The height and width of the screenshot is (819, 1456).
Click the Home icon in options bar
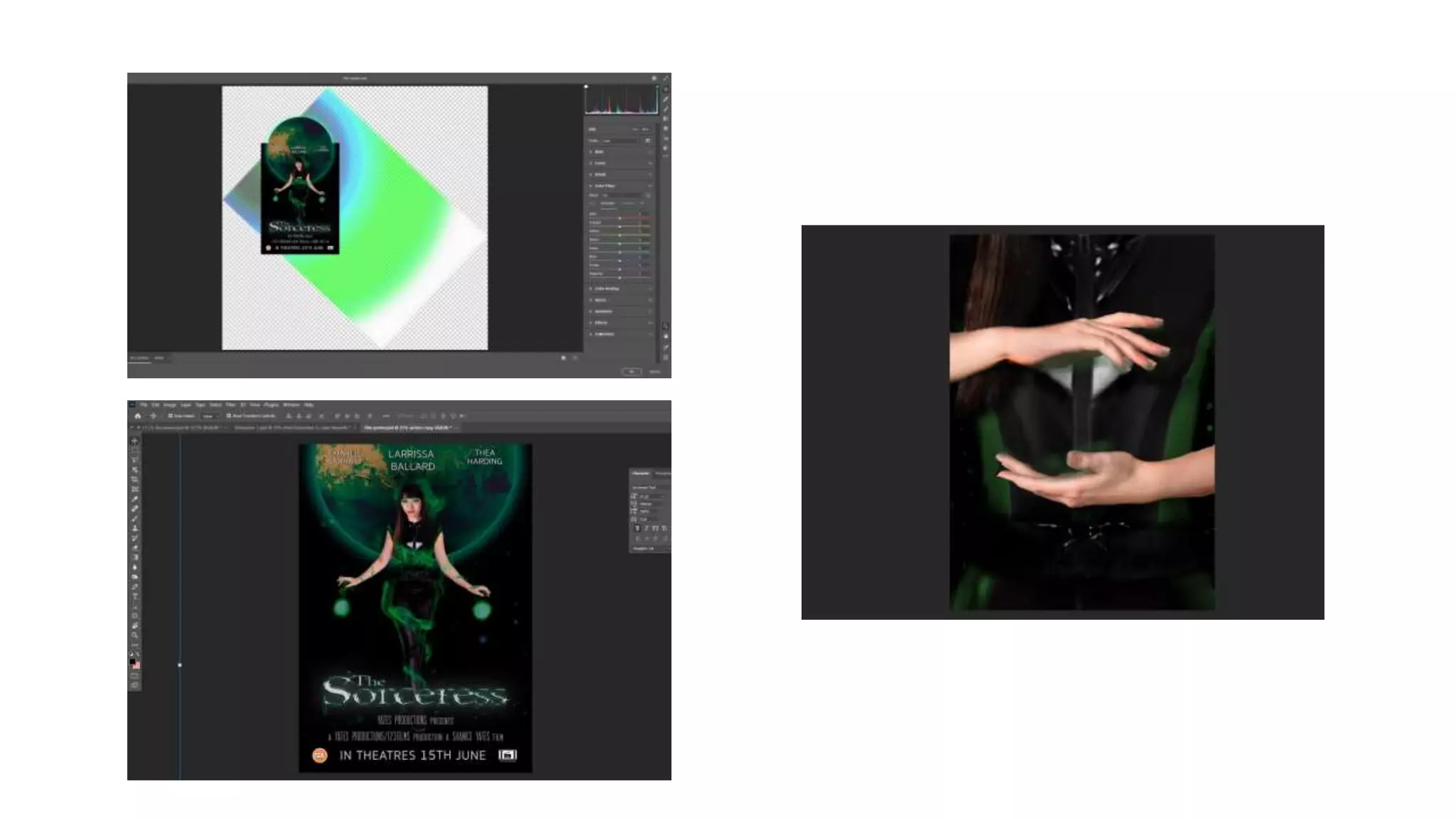click(x=138, y=416)
